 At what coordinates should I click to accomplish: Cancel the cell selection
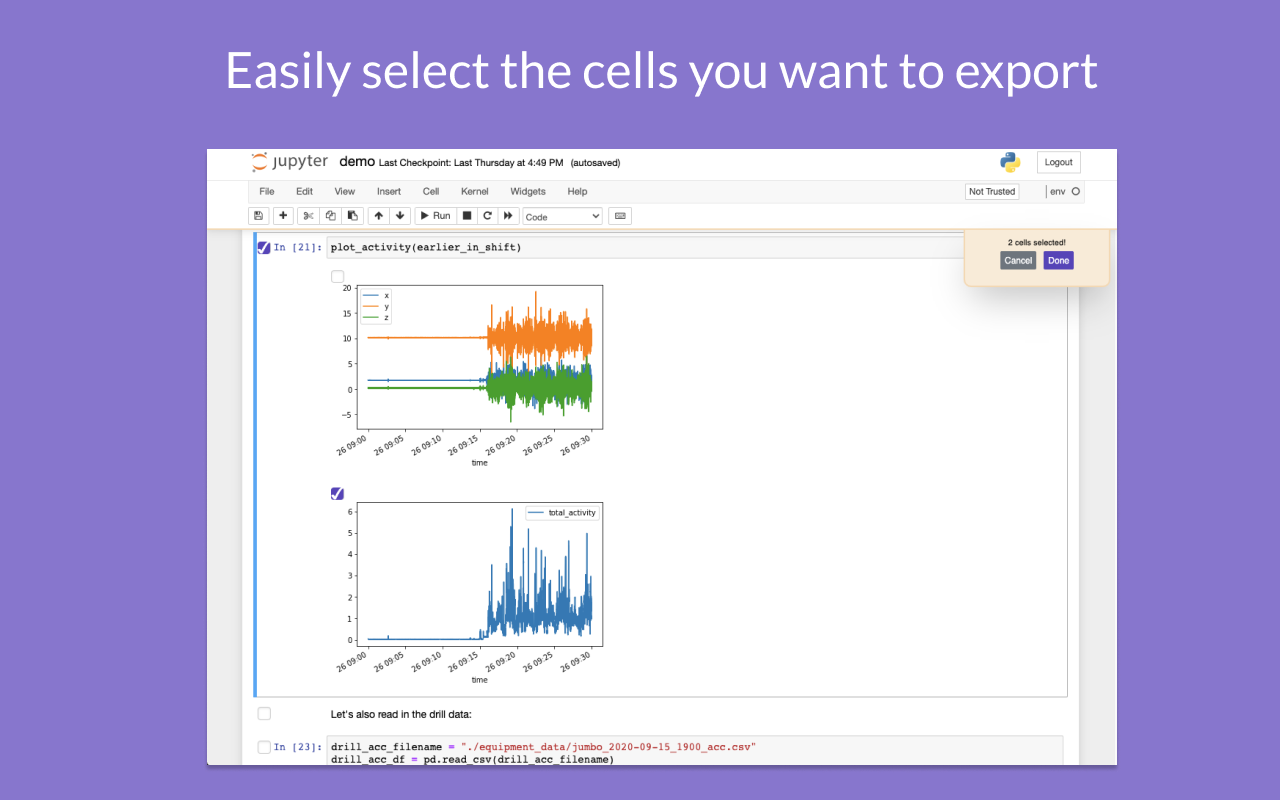point(1018,260)
